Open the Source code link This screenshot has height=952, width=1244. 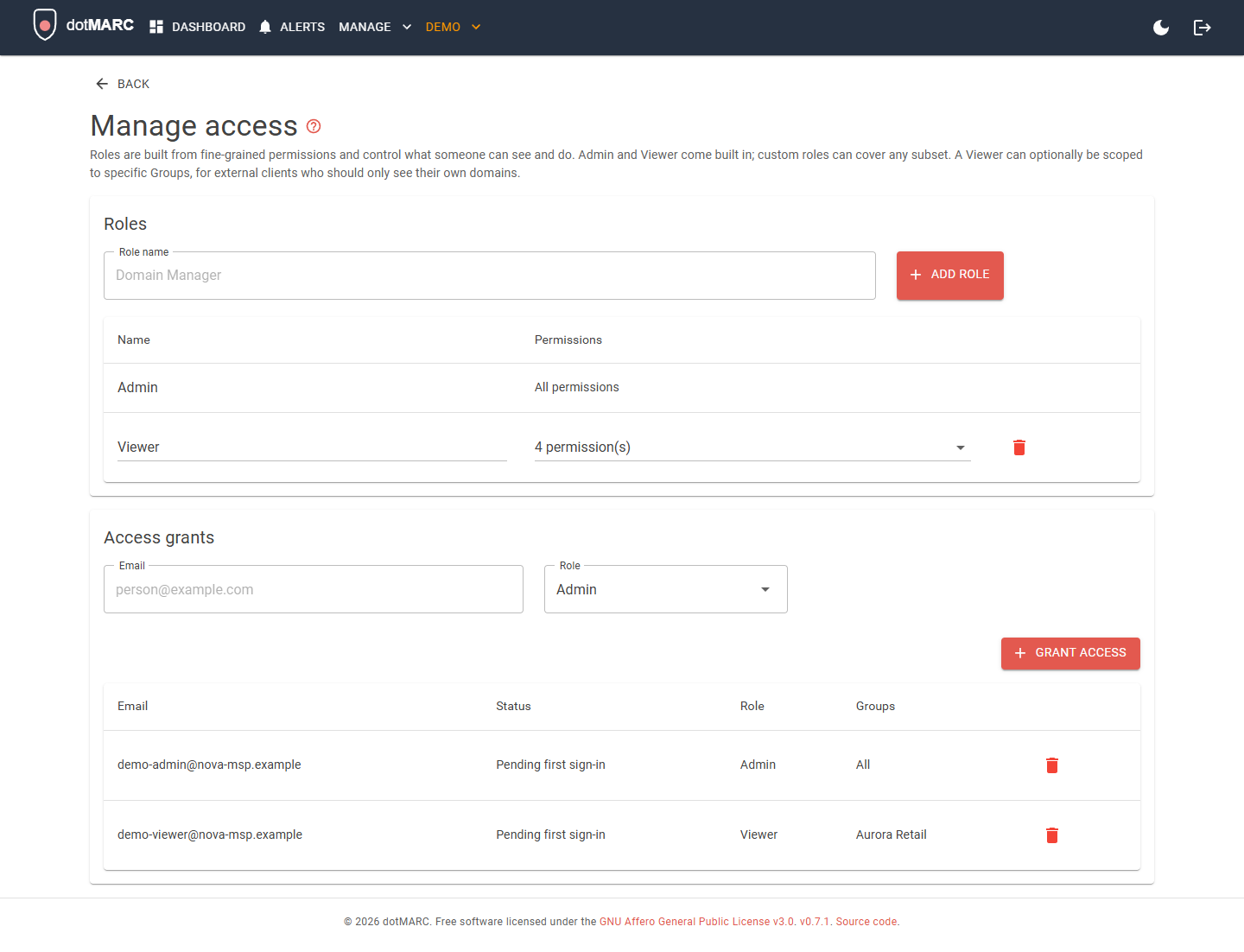(866, 922)
